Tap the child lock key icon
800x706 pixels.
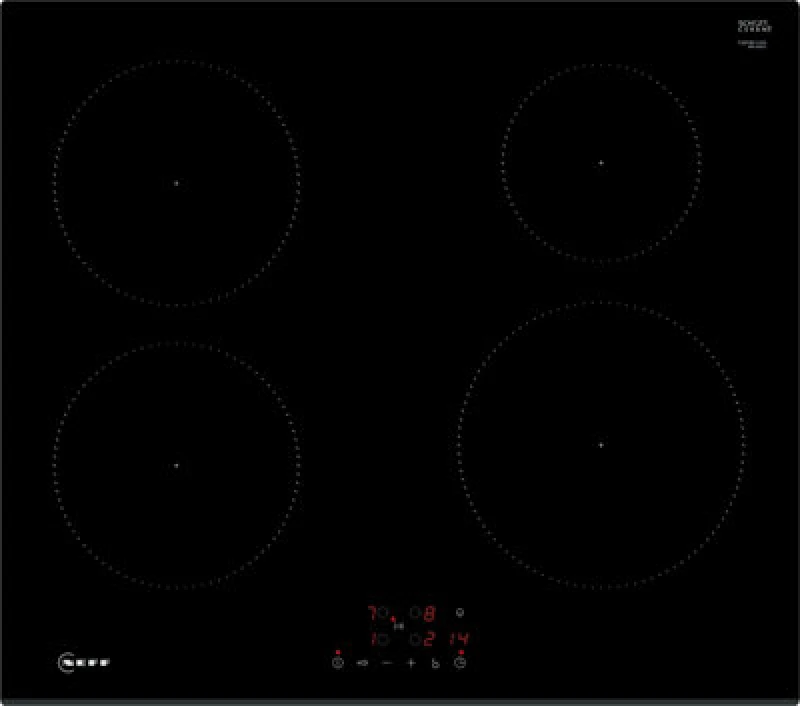coord(435,663)
